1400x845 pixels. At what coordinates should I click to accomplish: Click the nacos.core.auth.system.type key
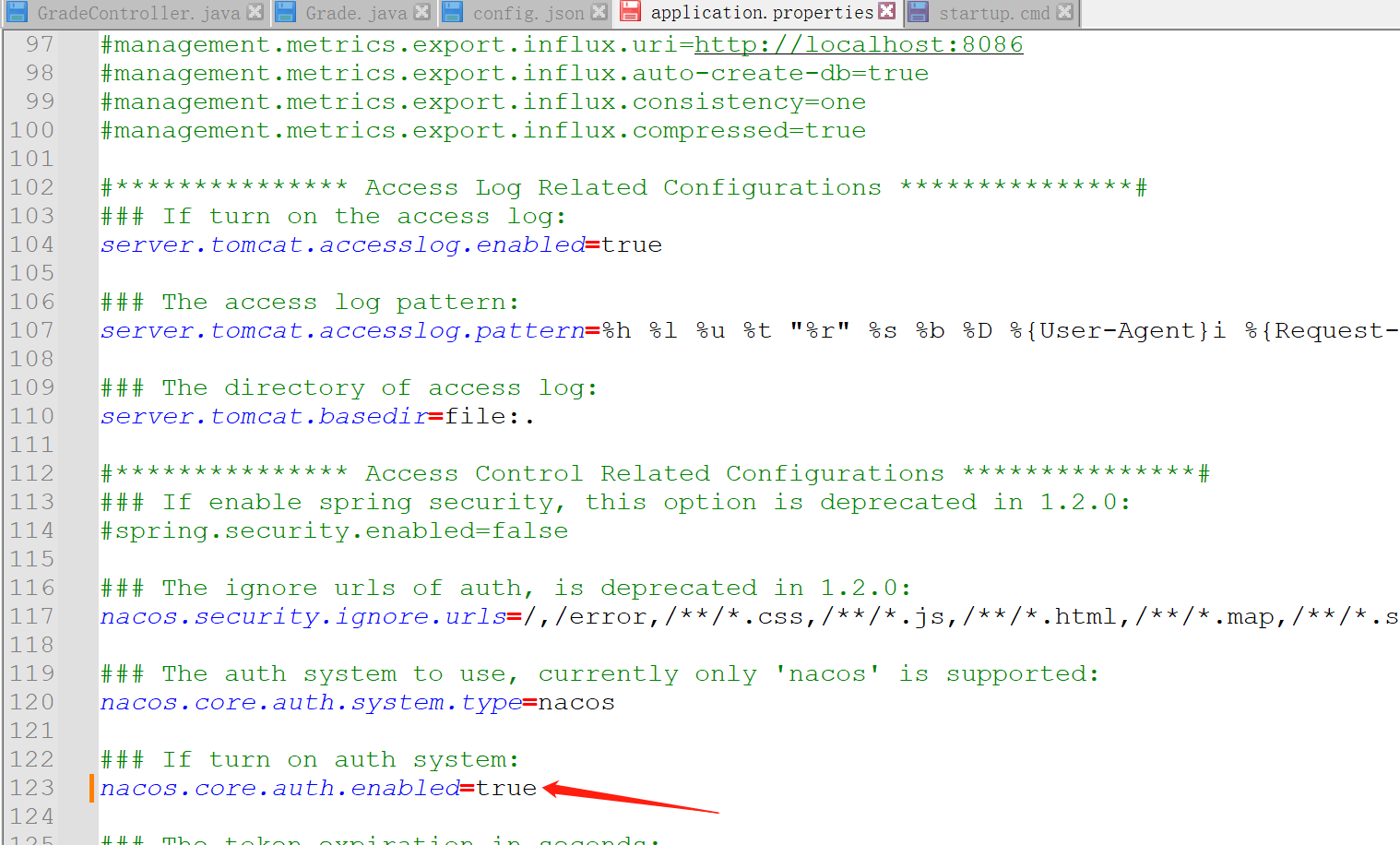pyautogui.click(x=312, y=702)
